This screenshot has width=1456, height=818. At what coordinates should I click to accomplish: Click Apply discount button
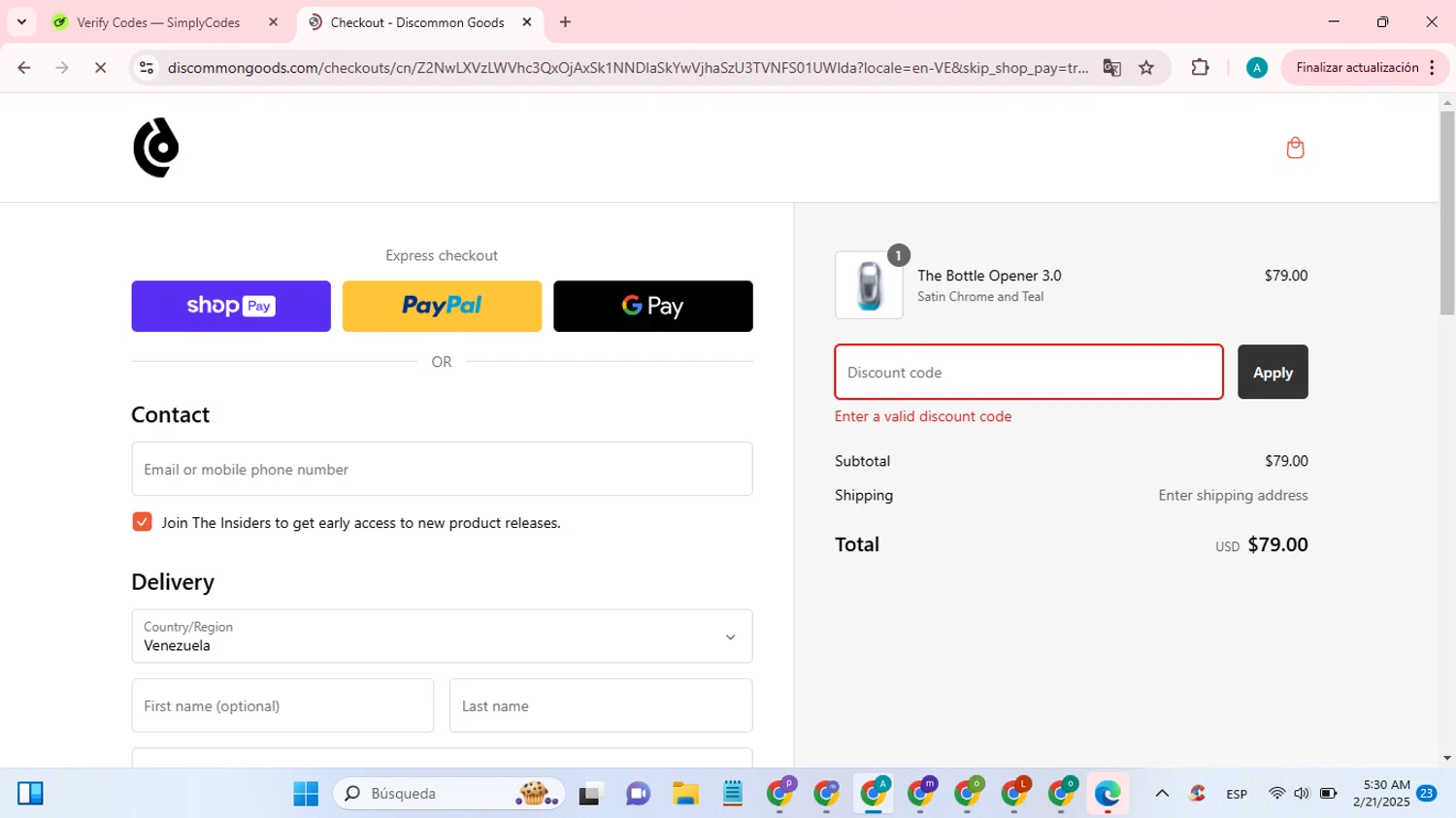[x=1273, y=372]
